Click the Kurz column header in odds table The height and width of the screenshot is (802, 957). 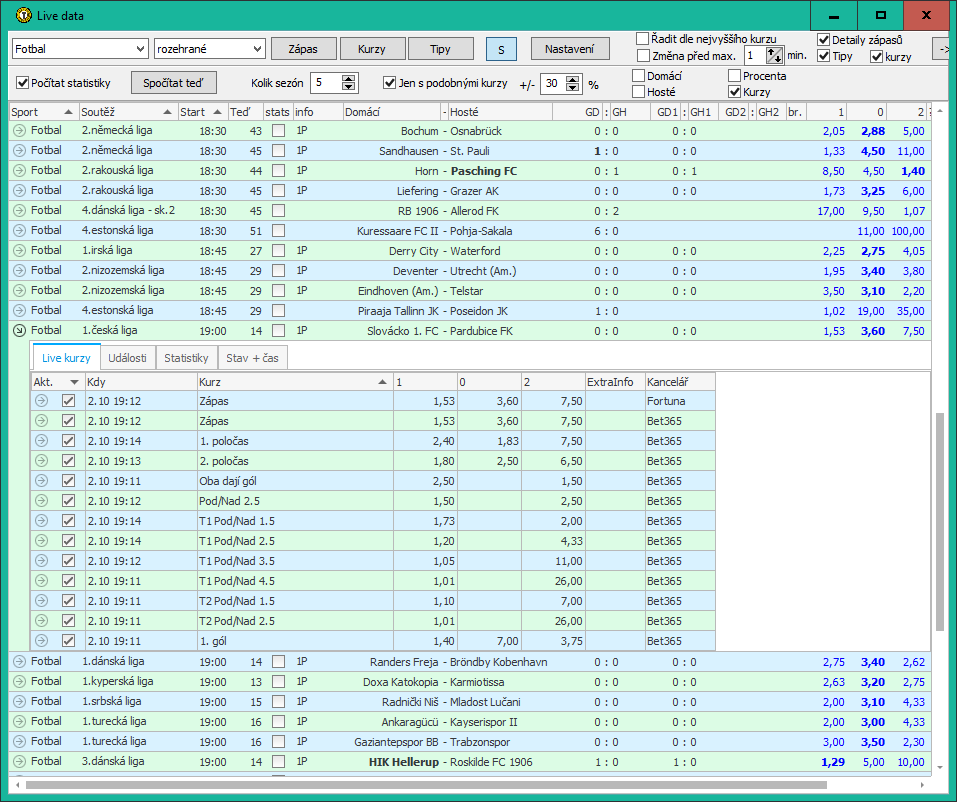pyautogui.click(x=294, y=382)
